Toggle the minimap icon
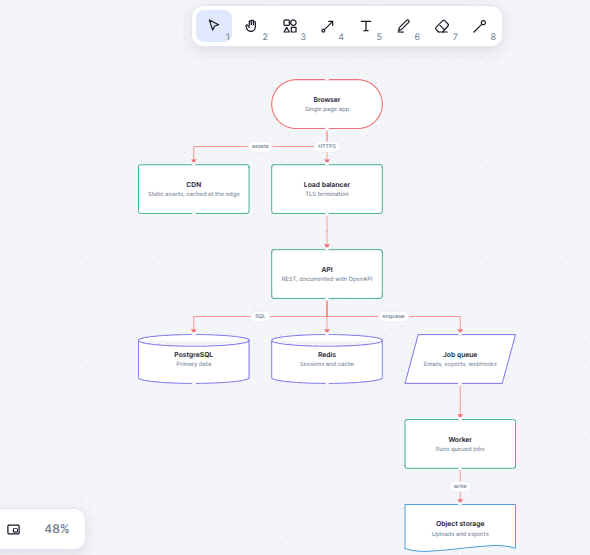This screenshot has width=590, height=555. (14, 529)
